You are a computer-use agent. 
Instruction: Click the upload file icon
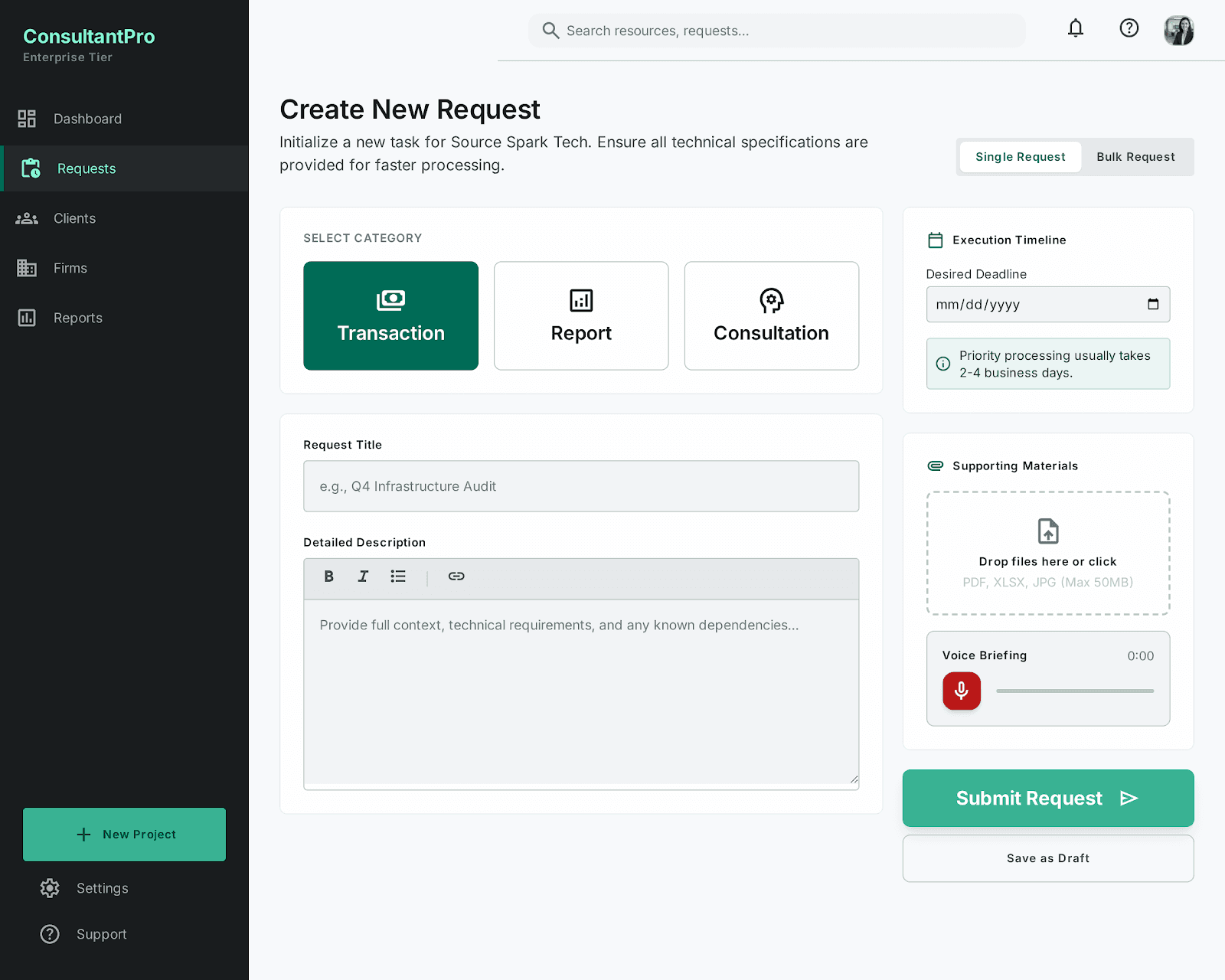[1048, 531]
